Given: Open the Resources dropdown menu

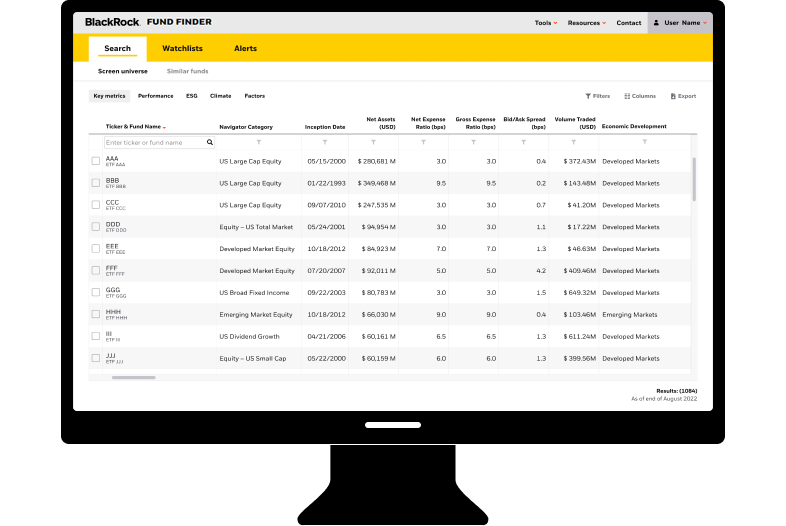Looking at the screenshot, I should coord(587,22).
